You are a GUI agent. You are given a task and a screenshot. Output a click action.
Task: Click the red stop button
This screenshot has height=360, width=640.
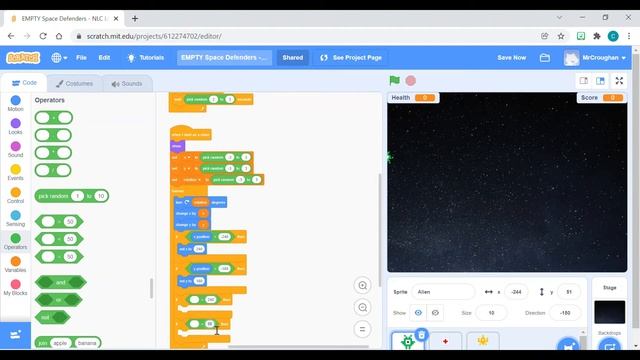[411, 80]
